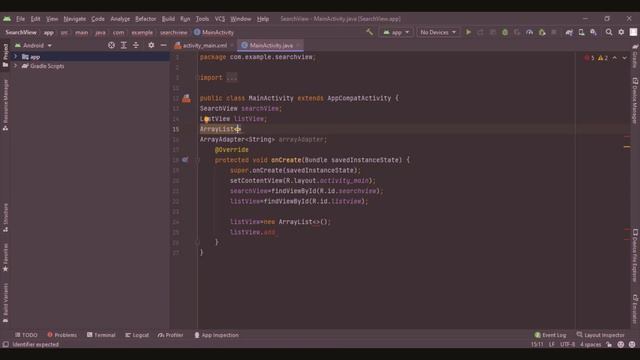Open the Profile app gauge icon

click(x=529, y=32)
